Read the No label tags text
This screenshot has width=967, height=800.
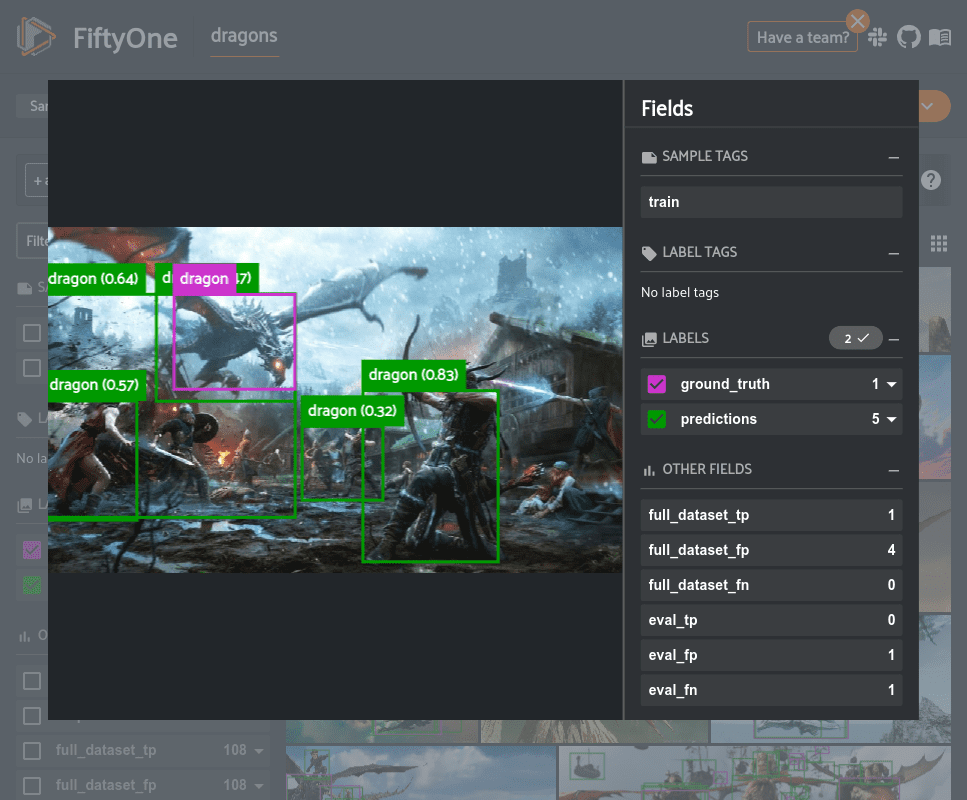coord(680,292)
